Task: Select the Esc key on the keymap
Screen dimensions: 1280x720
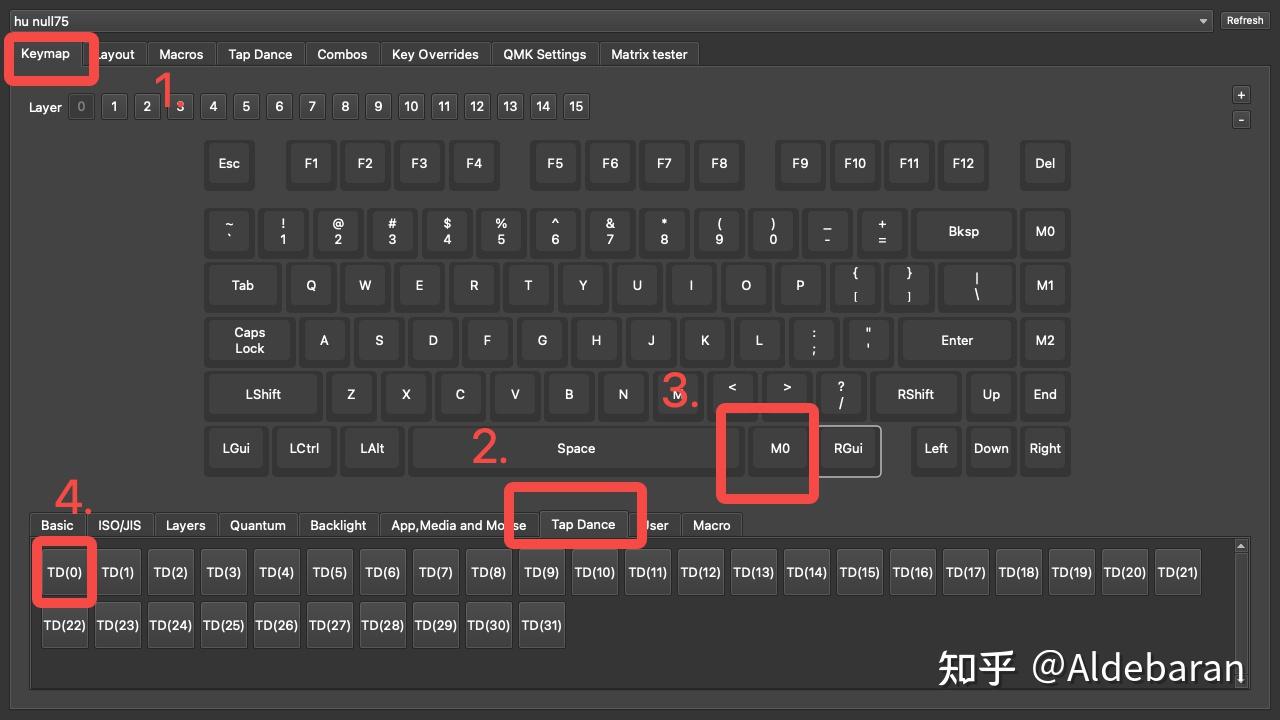Action: tap(229, 163)
